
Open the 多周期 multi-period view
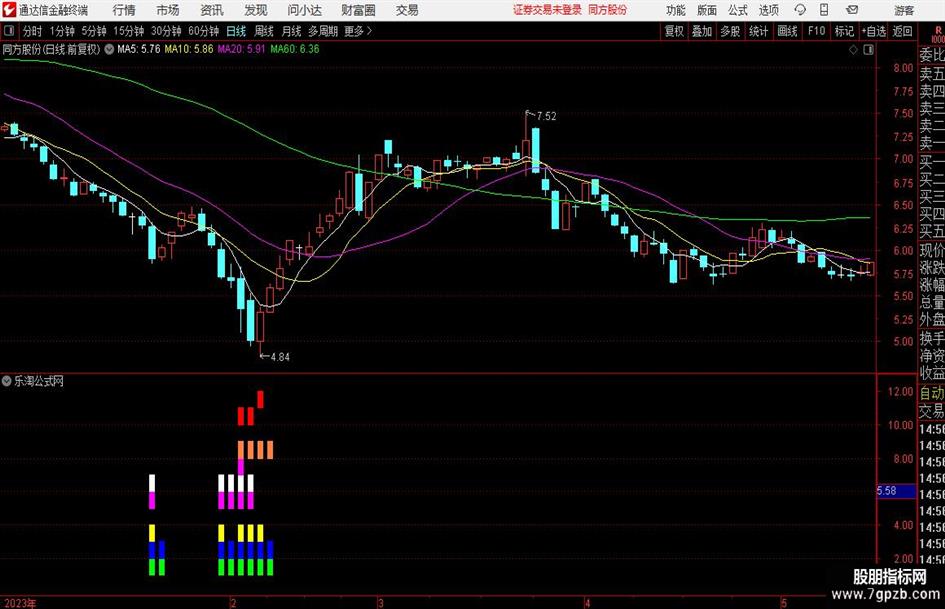point(323,31)
